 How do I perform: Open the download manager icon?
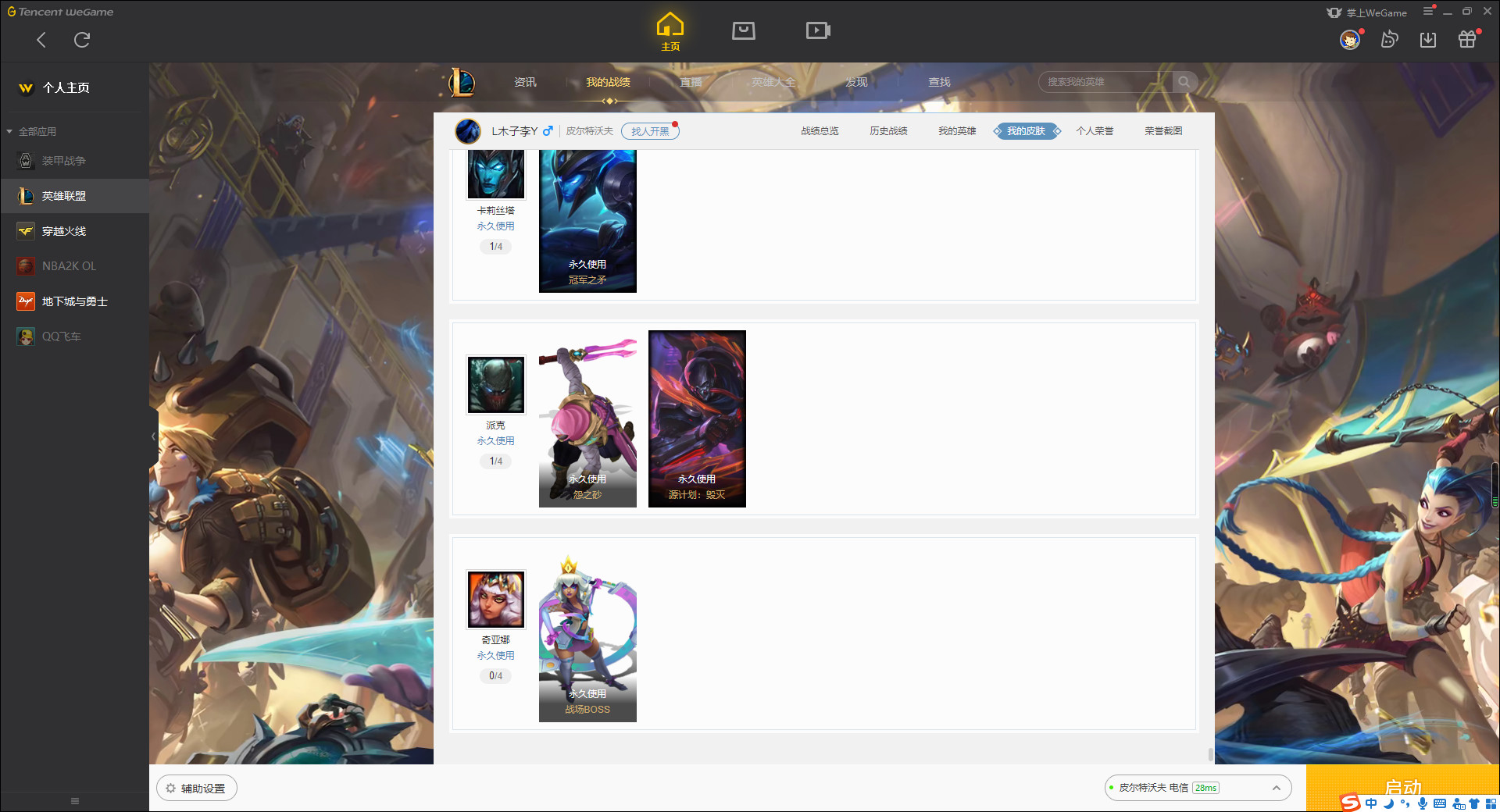pyautogui.click(x=1428, y=39)
